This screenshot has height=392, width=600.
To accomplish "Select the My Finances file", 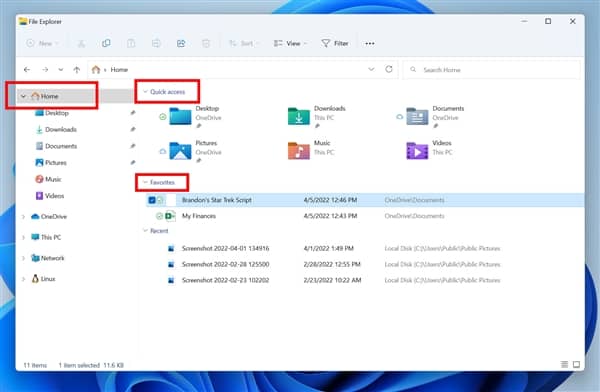I will pyautogui.click(x=199, y=216).
